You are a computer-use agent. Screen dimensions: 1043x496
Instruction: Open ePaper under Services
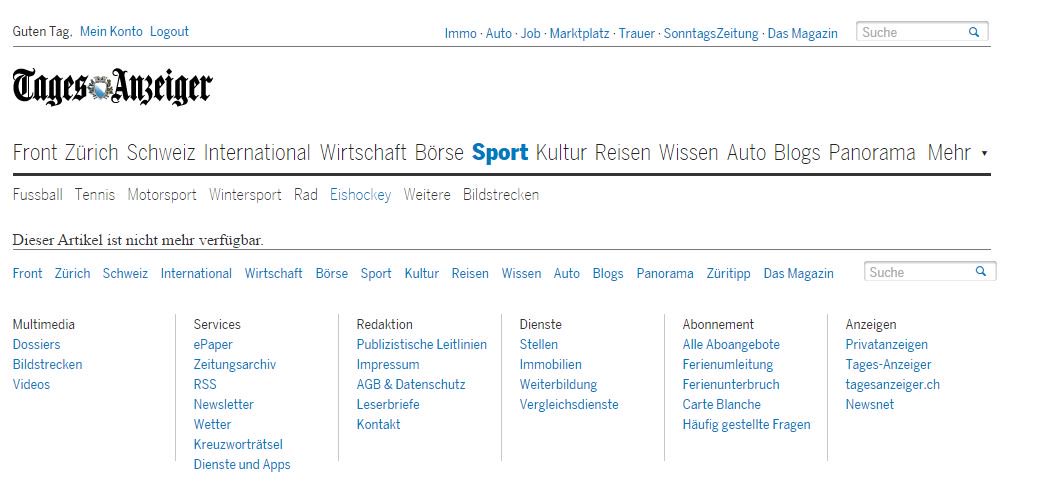[213, 344]
